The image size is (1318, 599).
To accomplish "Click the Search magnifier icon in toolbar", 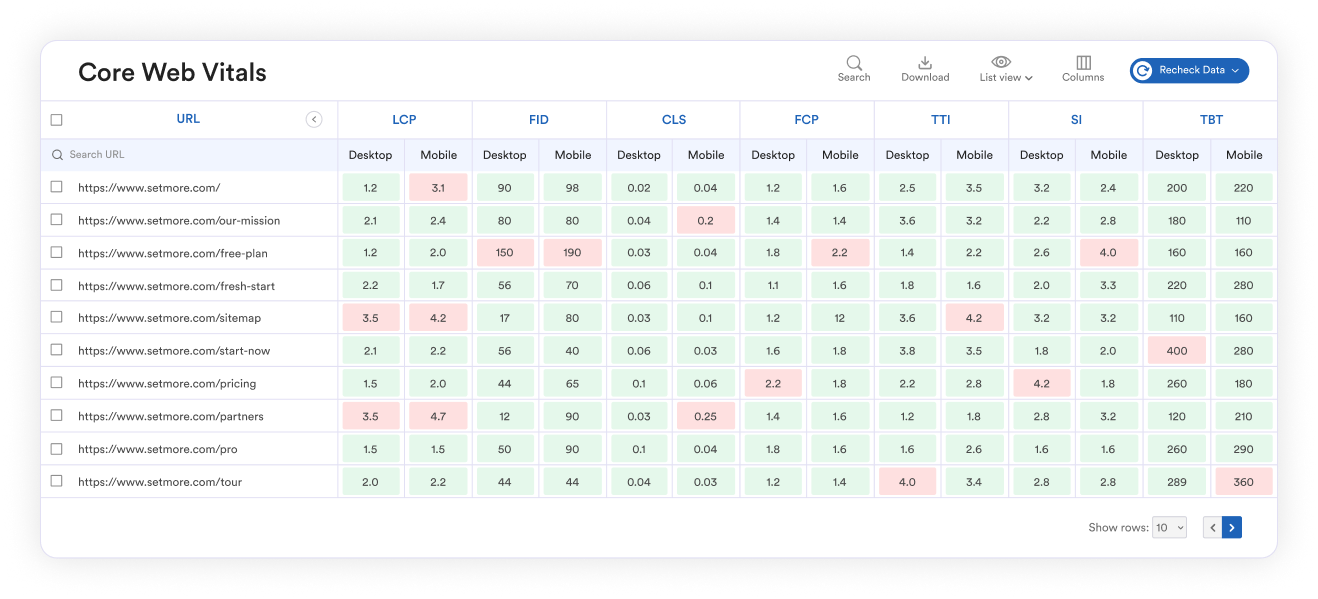I will point(854,62).
